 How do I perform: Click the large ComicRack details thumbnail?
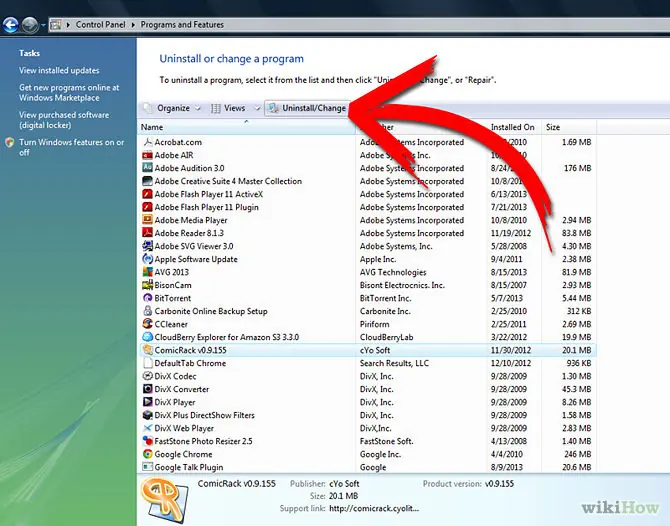pos(165,500)
